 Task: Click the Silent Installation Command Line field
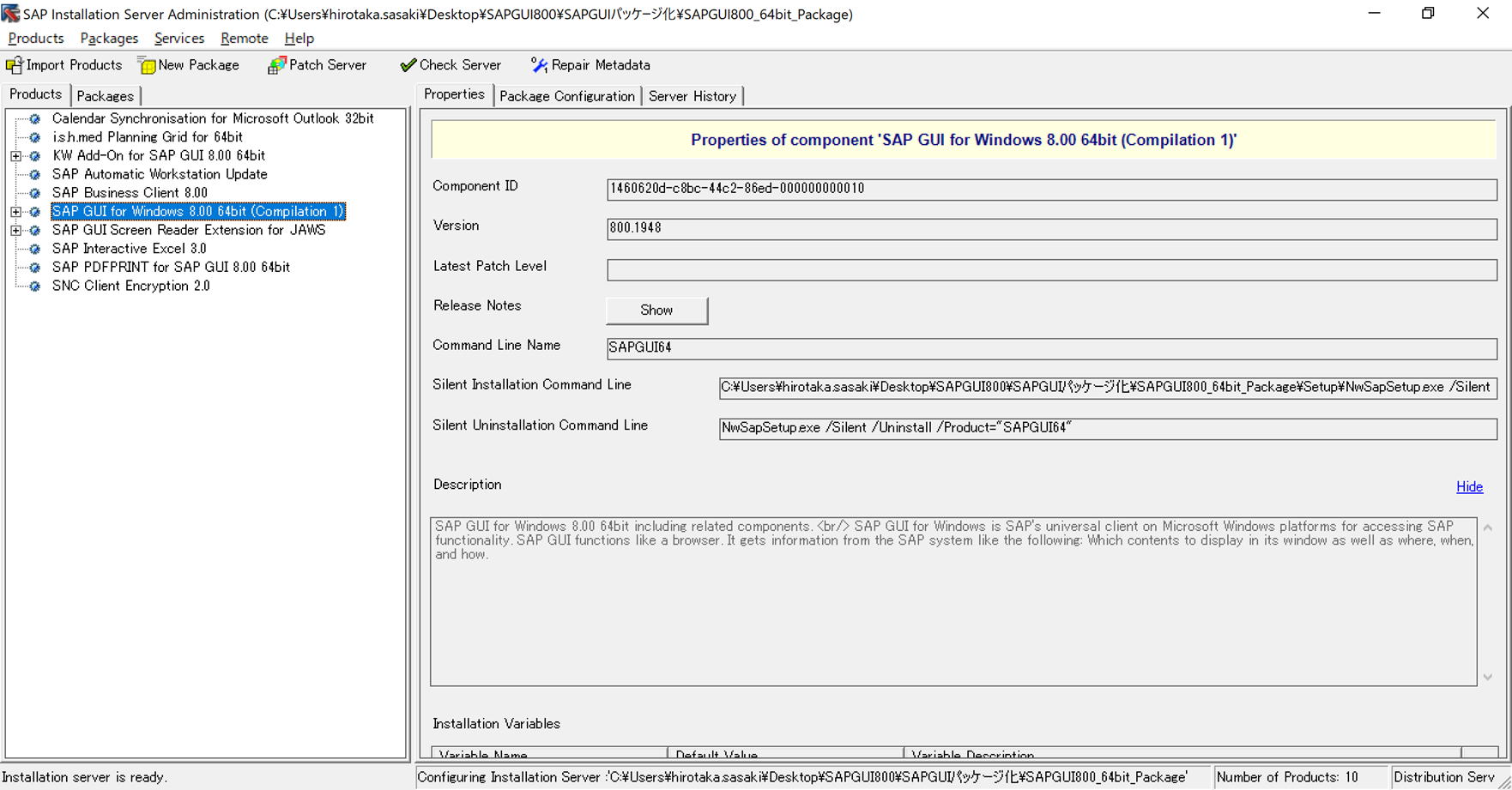[1108, 388]
